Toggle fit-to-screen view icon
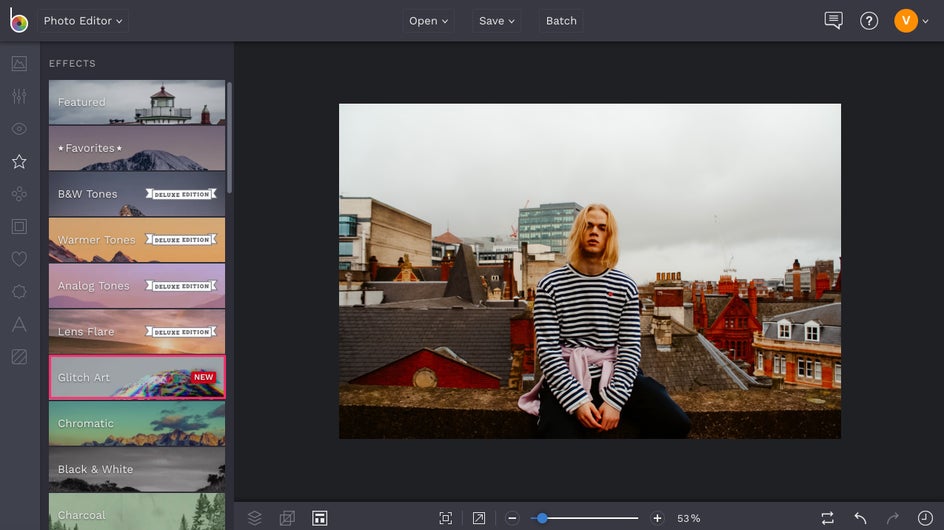 [x=446, y=518]
